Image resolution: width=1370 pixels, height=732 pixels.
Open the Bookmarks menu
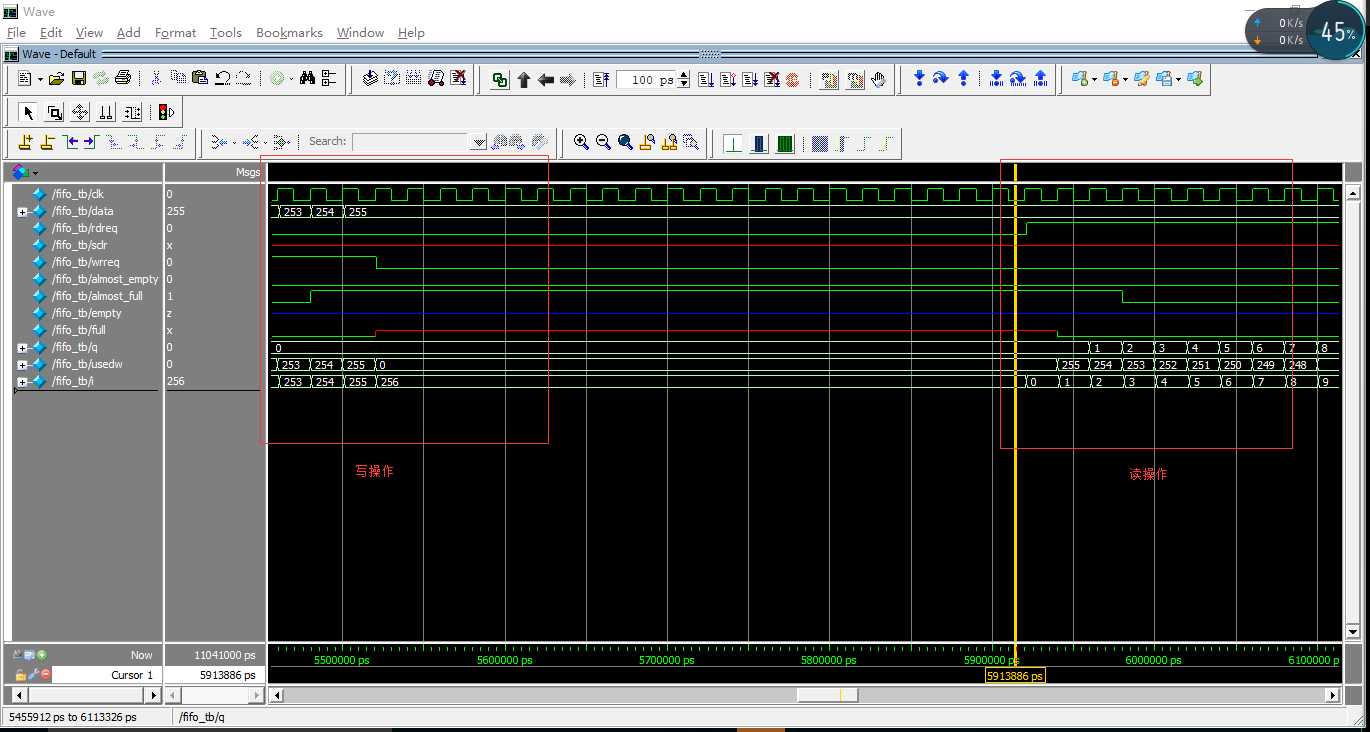[289, 32]
